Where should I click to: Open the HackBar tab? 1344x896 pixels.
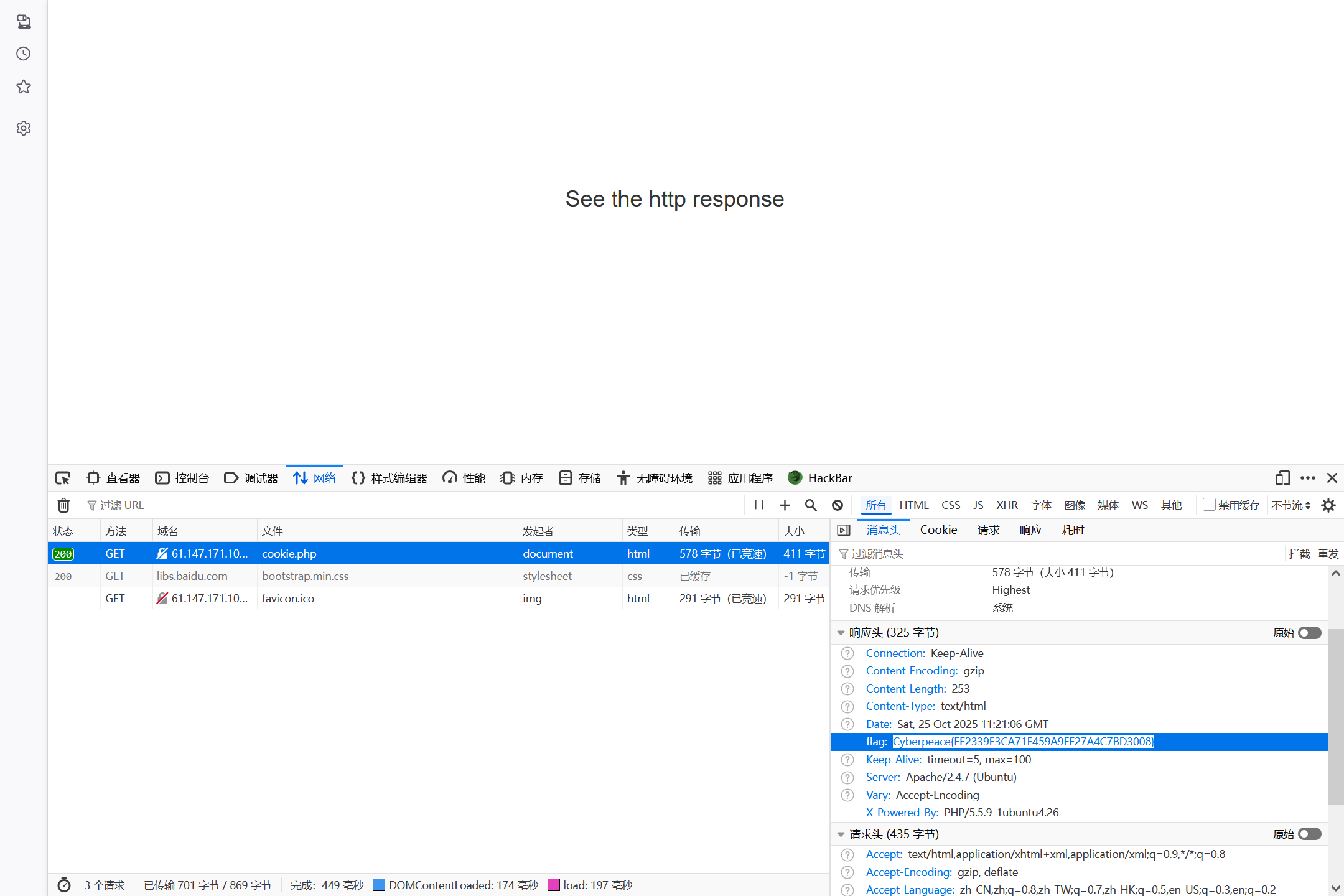coord(820,478)
